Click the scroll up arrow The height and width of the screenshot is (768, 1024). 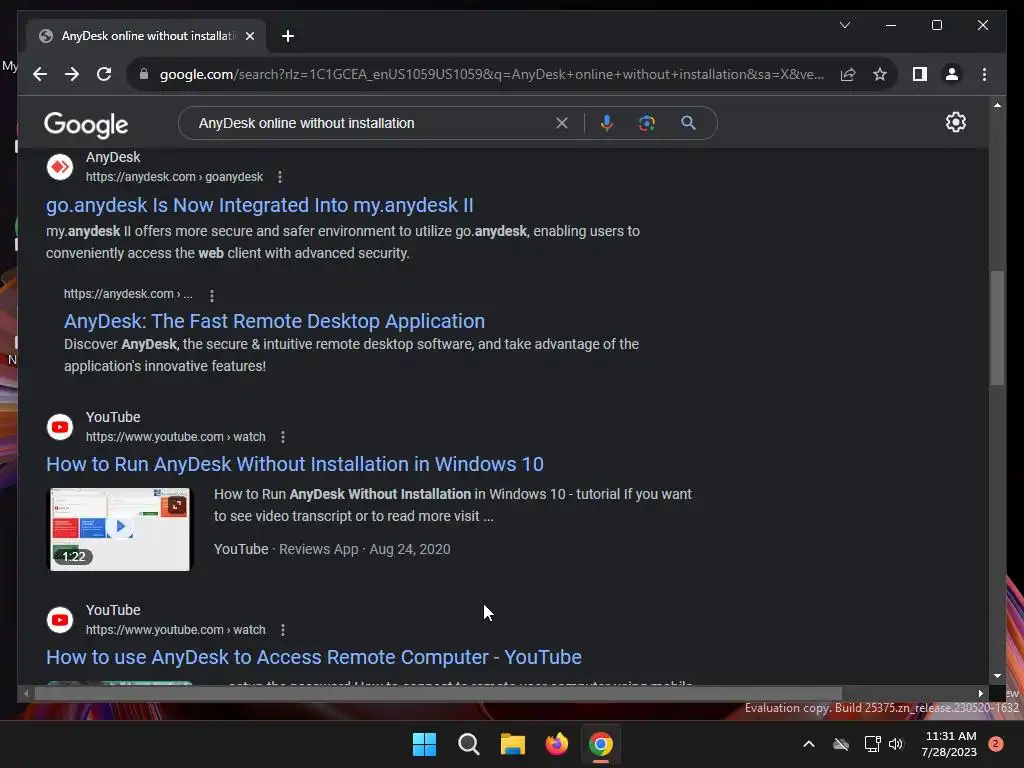(x=997, y=105)
